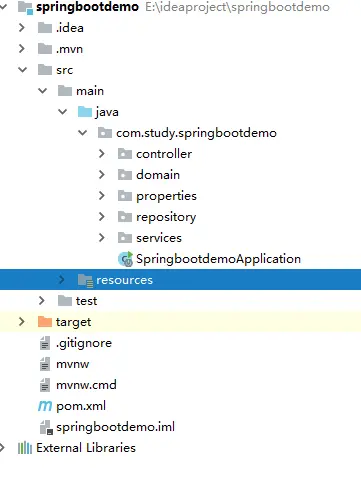Click the test folder icon
Image resolution: width=361 pixels, height=489 pixels.
(x=65, y=301)
